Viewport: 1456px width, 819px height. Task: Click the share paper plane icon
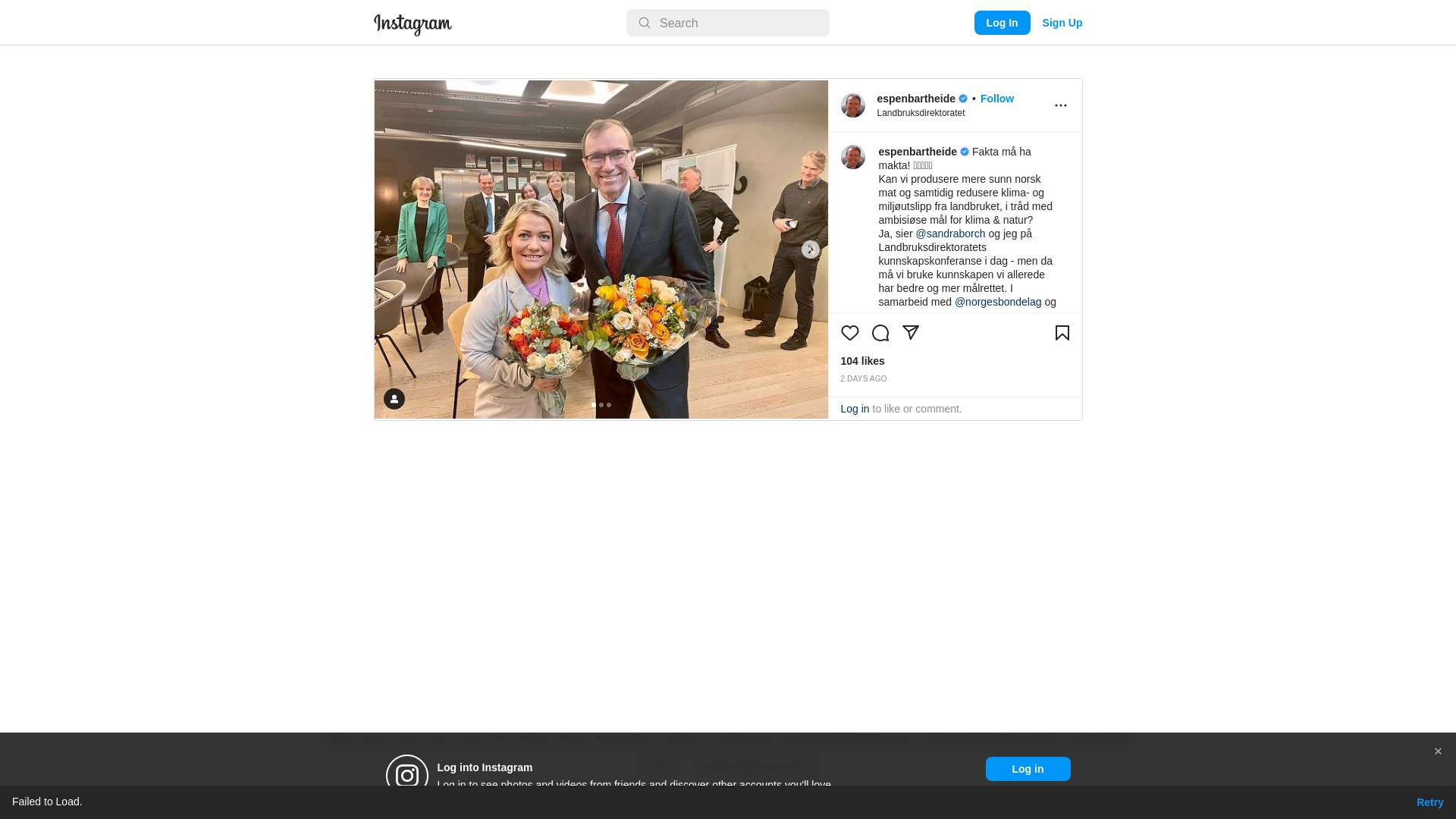point(910,333)
